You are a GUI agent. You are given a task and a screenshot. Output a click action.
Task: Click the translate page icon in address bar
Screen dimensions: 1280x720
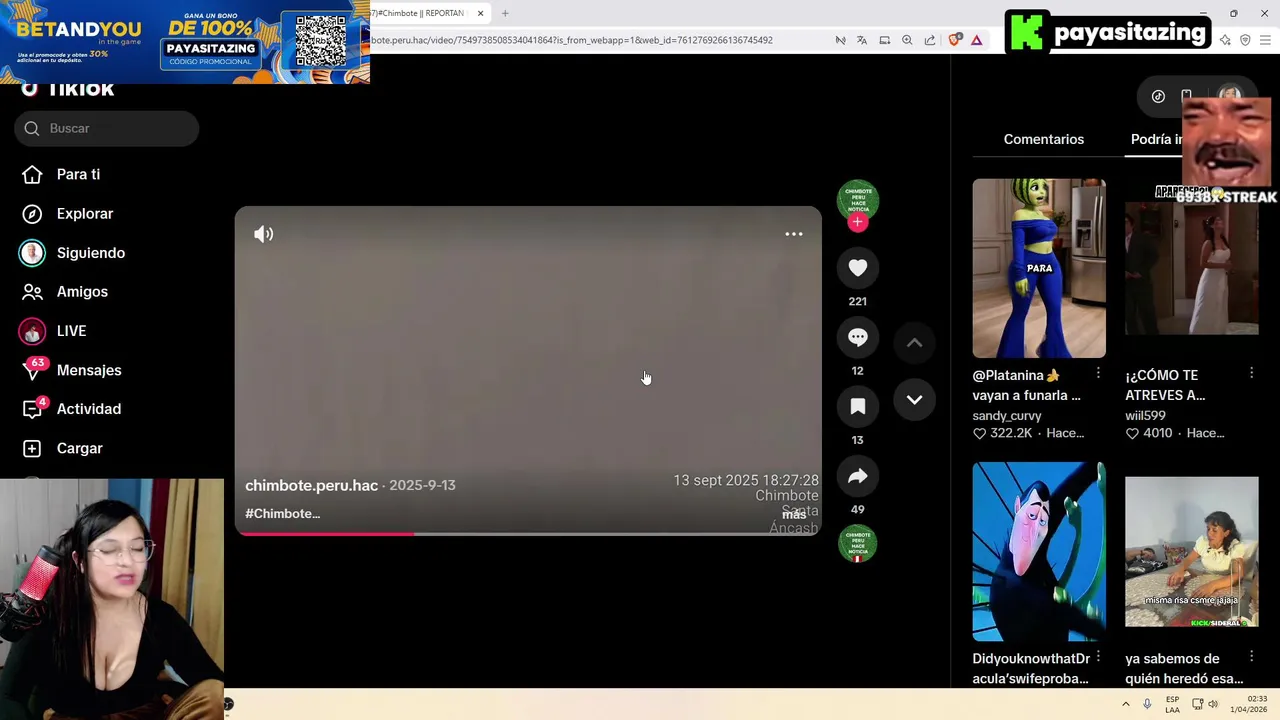pyautogui.click(x=862, y=40)
